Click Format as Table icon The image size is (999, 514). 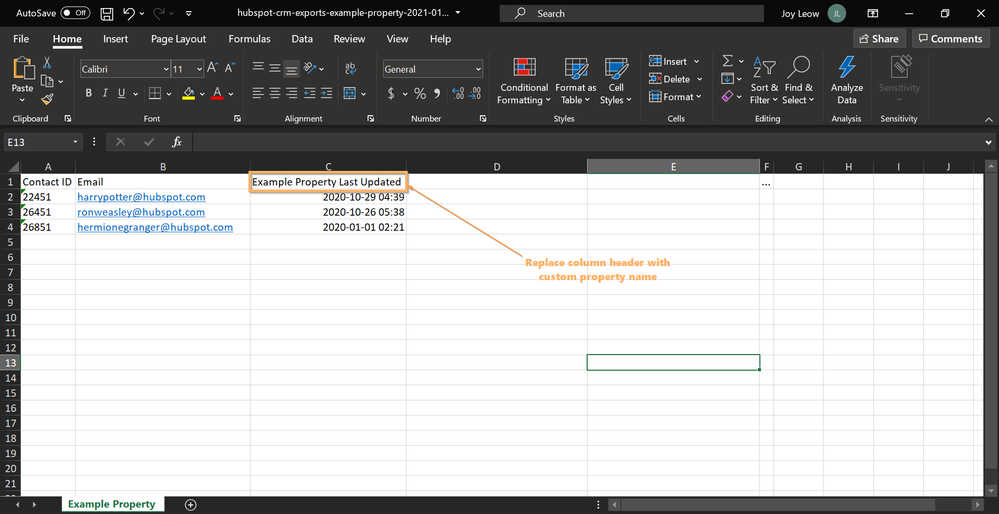pos(576,68)
